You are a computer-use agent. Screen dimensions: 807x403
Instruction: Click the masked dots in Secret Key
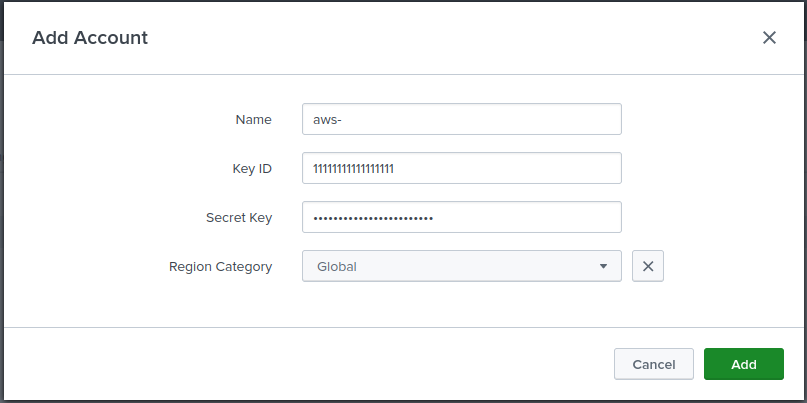[373, 218]
